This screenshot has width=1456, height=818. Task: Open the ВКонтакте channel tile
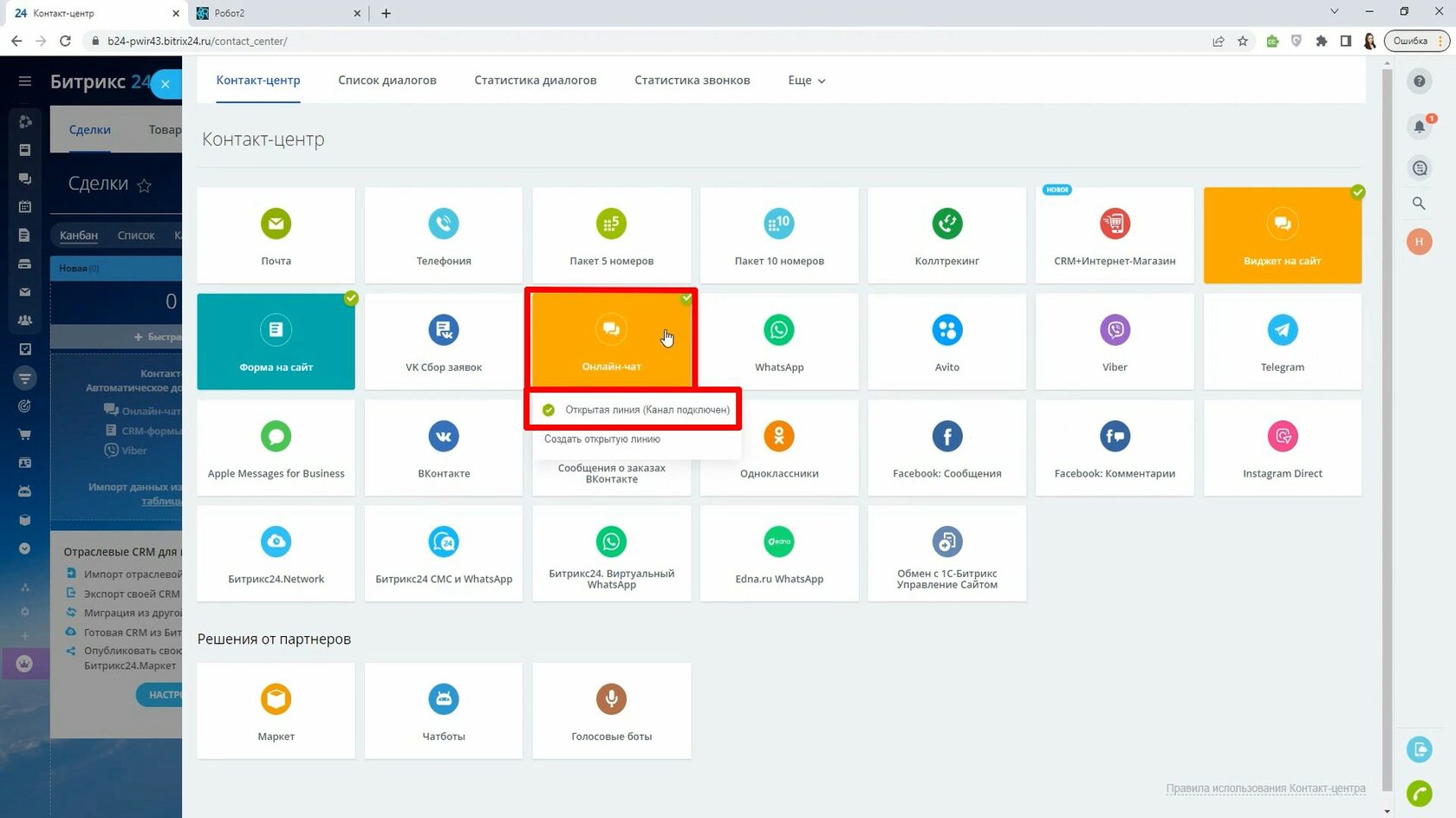[444, 448]
